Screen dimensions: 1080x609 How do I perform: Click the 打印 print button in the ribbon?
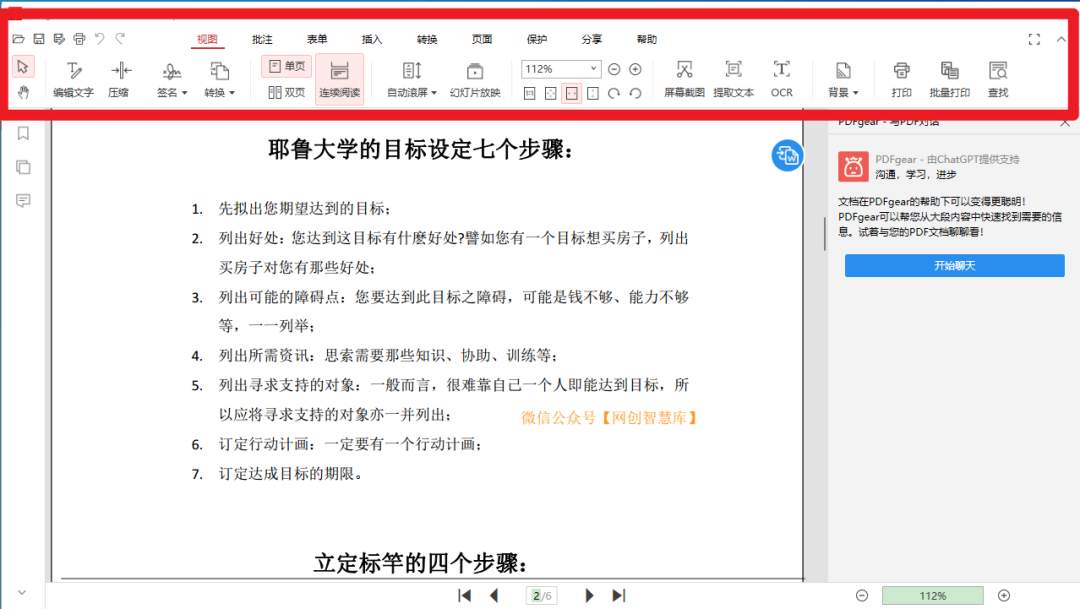[x=901, y=79]
